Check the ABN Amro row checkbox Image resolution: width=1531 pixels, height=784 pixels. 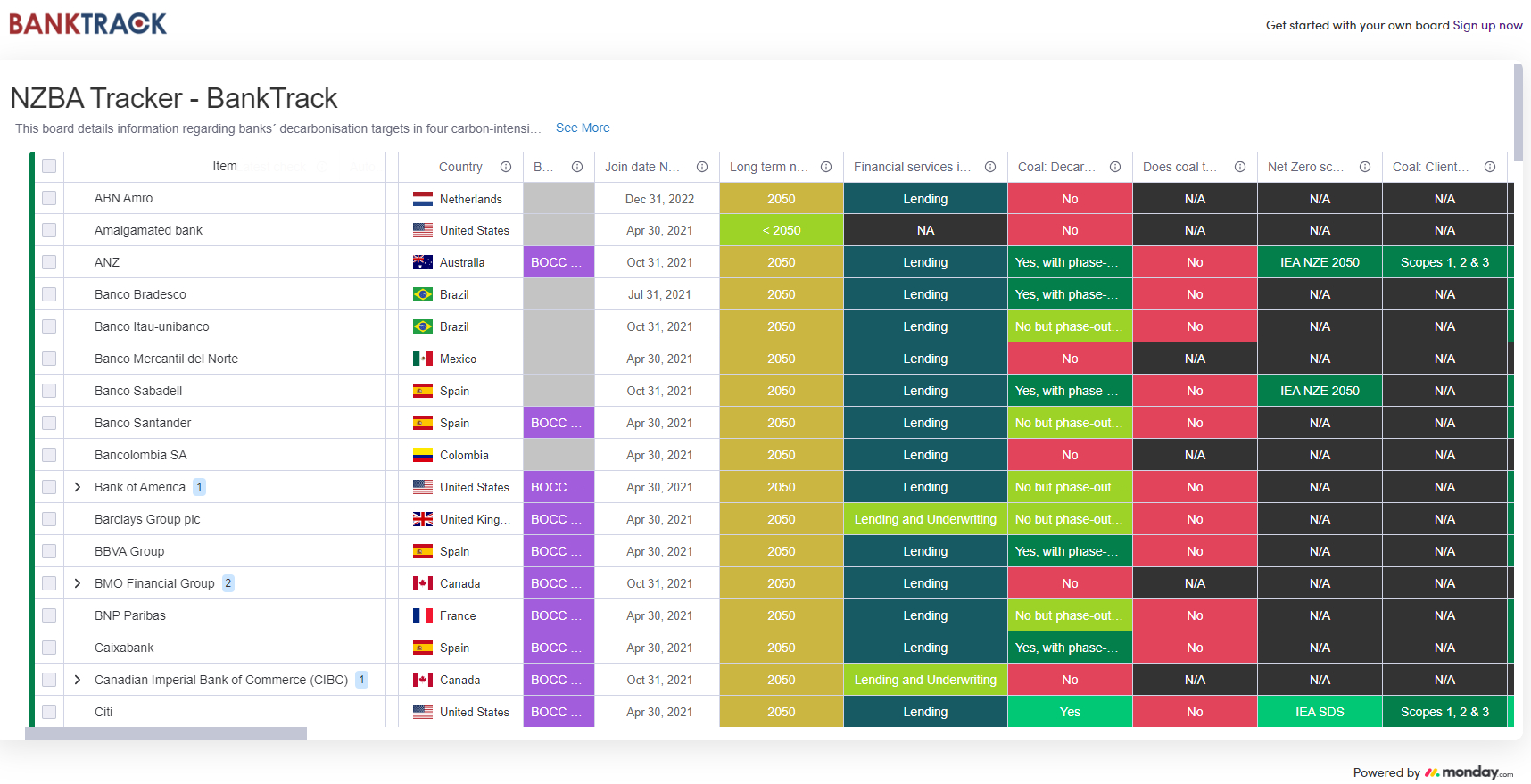click(x=49, y=198)
